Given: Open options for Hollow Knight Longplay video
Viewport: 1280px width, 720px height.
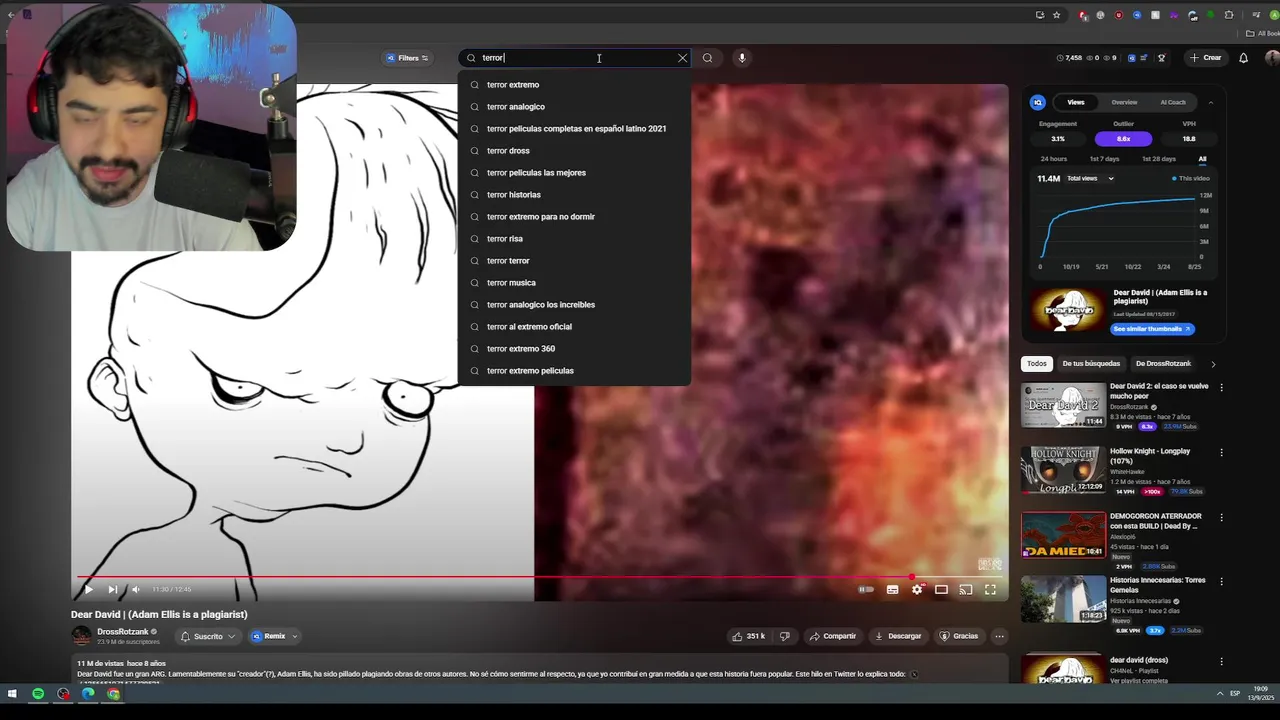Looking at the screenshot, I should point(1221,452).
